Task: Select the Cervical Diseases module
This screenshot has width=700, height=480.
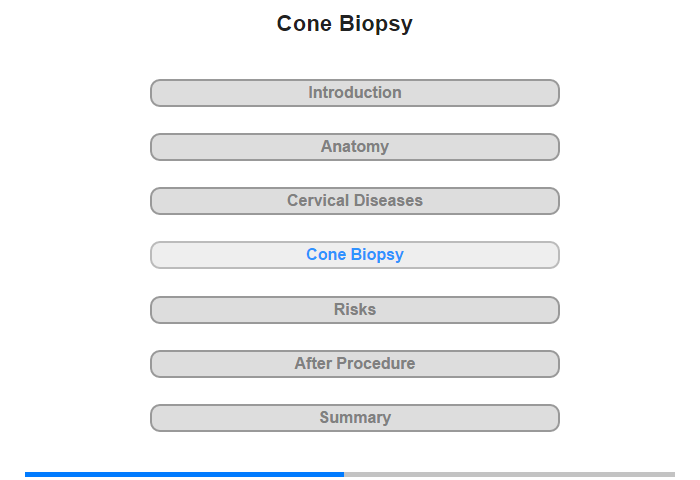Action: 354,201
